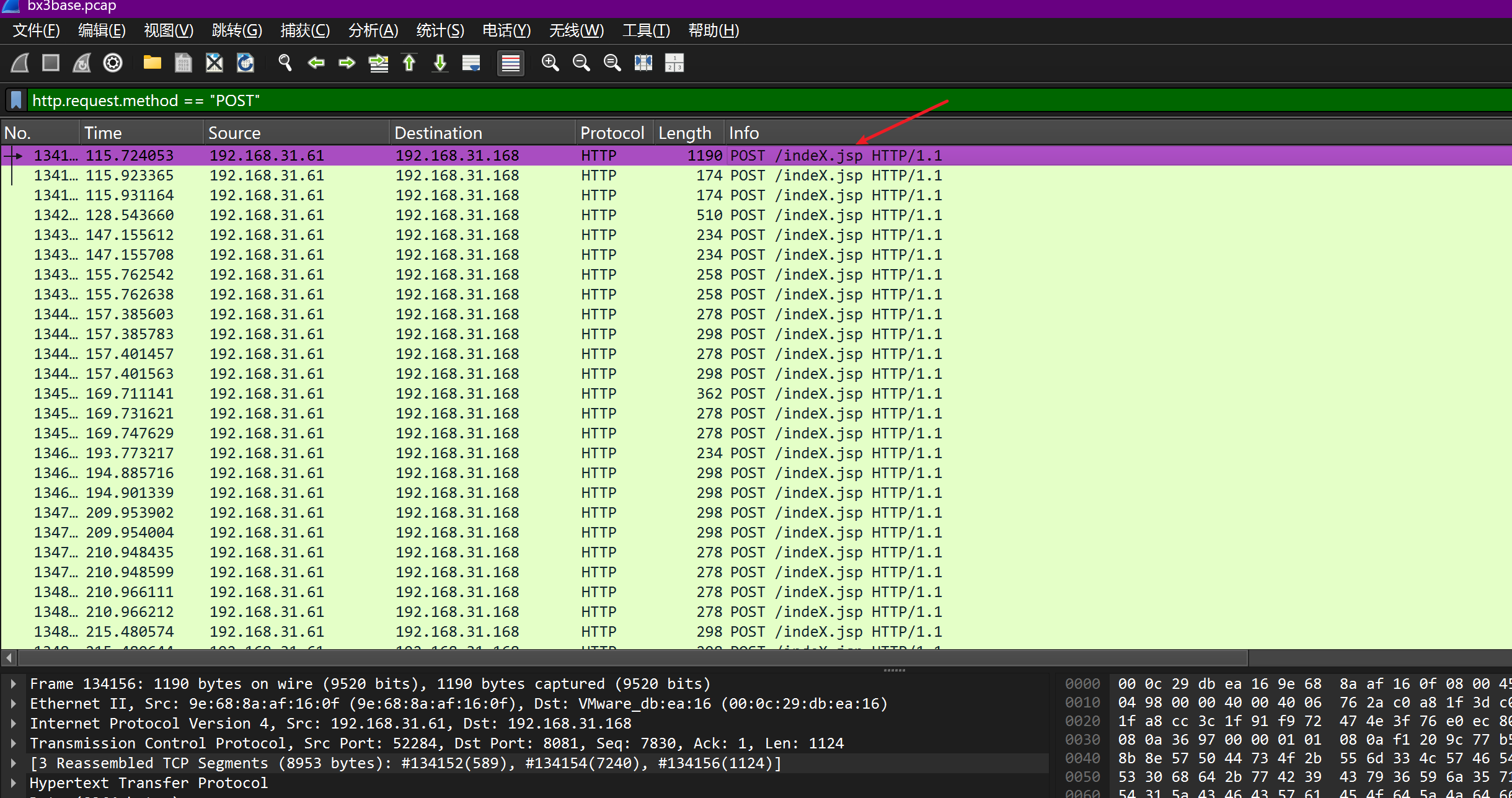The width and height of the screenshot is (1512, 798).
Task: Open a capture file via the folder icon
Action: tap(152, 63)
